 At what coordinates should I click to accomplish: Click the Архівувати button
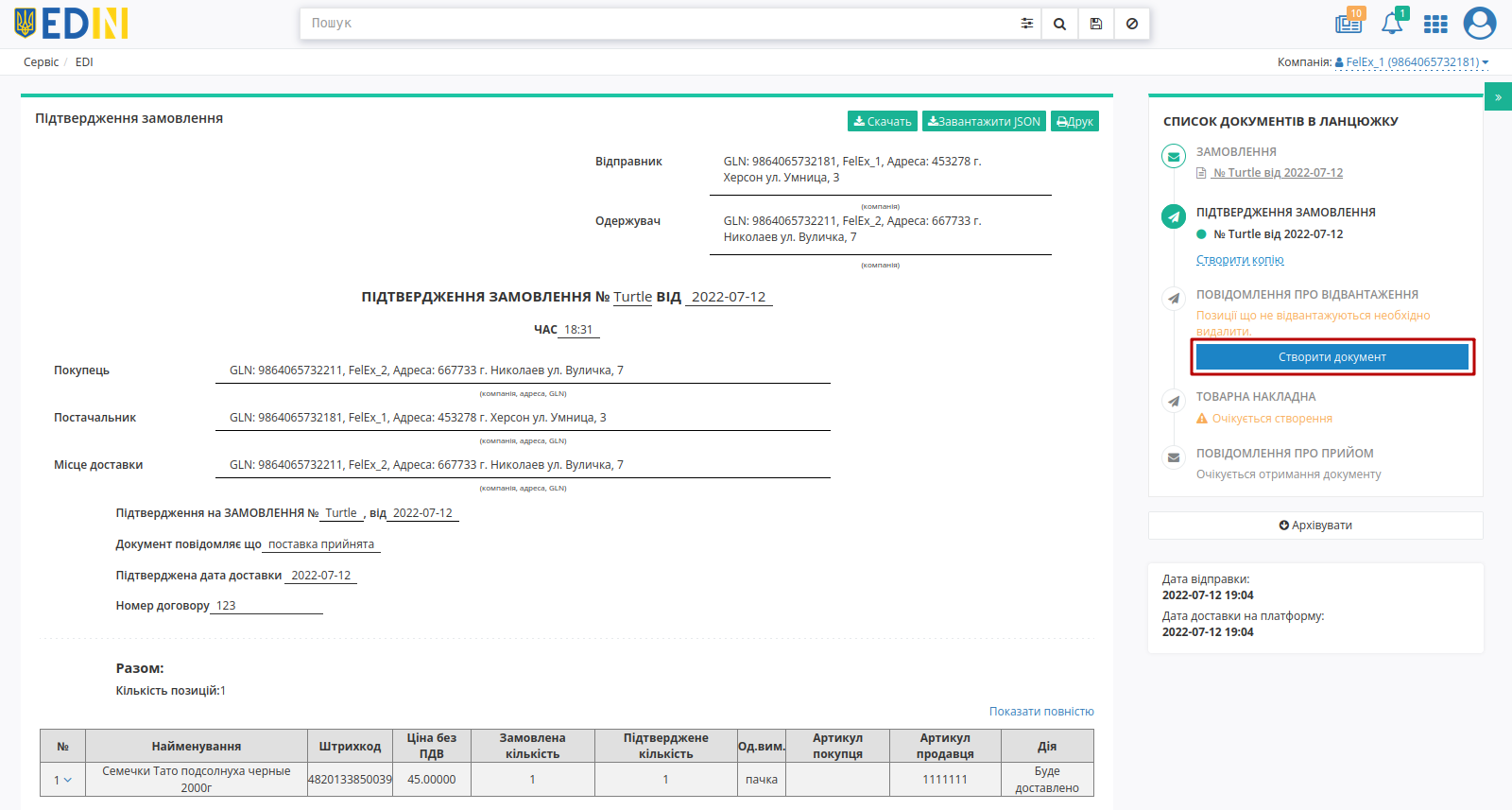[x=1315, y=526]
